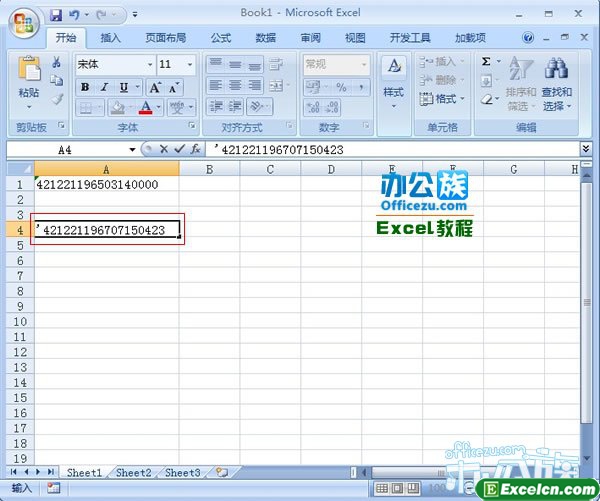The width and height of the screenshot is (600, 501).
Task: Increase font size with the large A
Action: [x=155, y=88]
